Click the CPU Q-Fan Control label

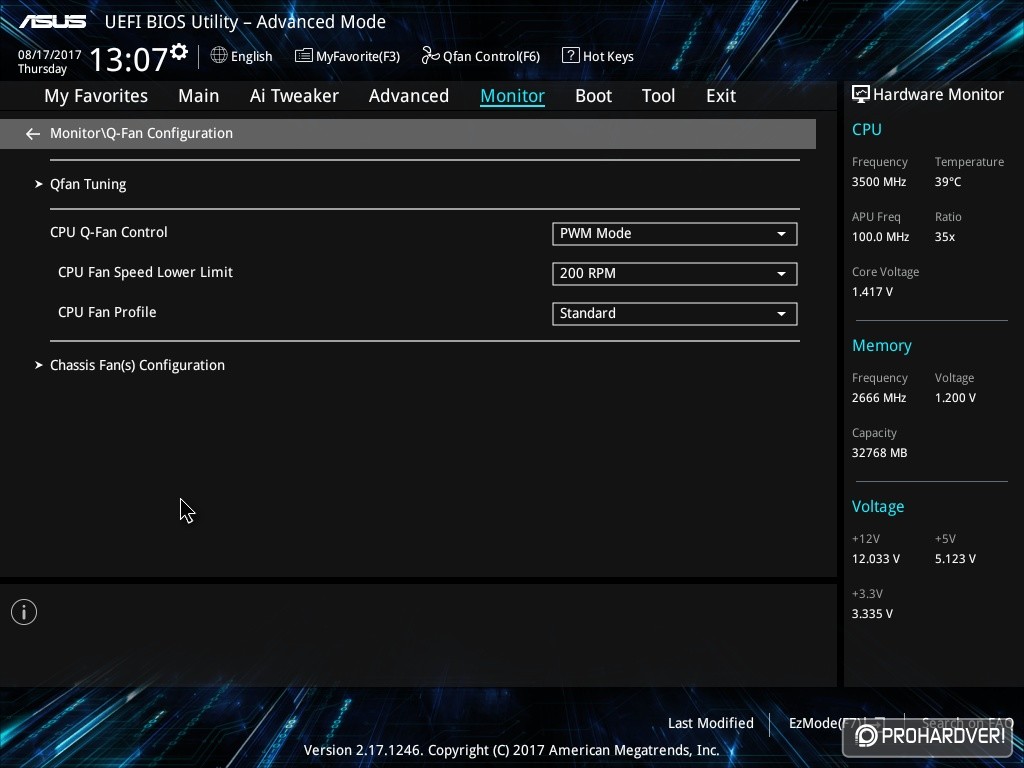[109, 232]
